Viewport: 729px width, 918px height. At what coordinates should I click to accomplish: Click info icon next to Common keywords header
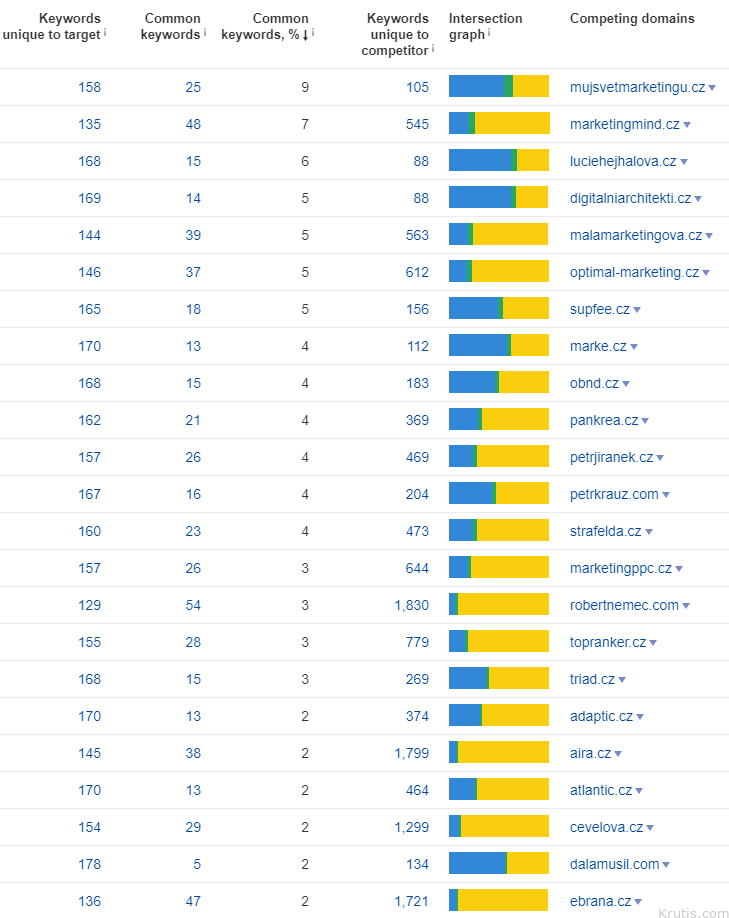pyautogui.click(x=205, y=31)
